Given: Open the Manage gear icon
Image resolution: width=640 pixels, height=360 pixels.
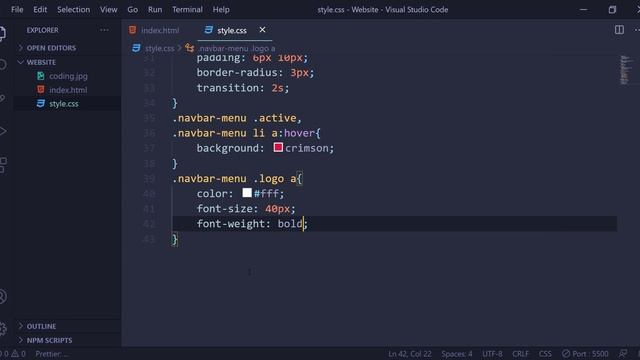Looking at the screenshot, I should pyautogui.click(x=3, y=328).
